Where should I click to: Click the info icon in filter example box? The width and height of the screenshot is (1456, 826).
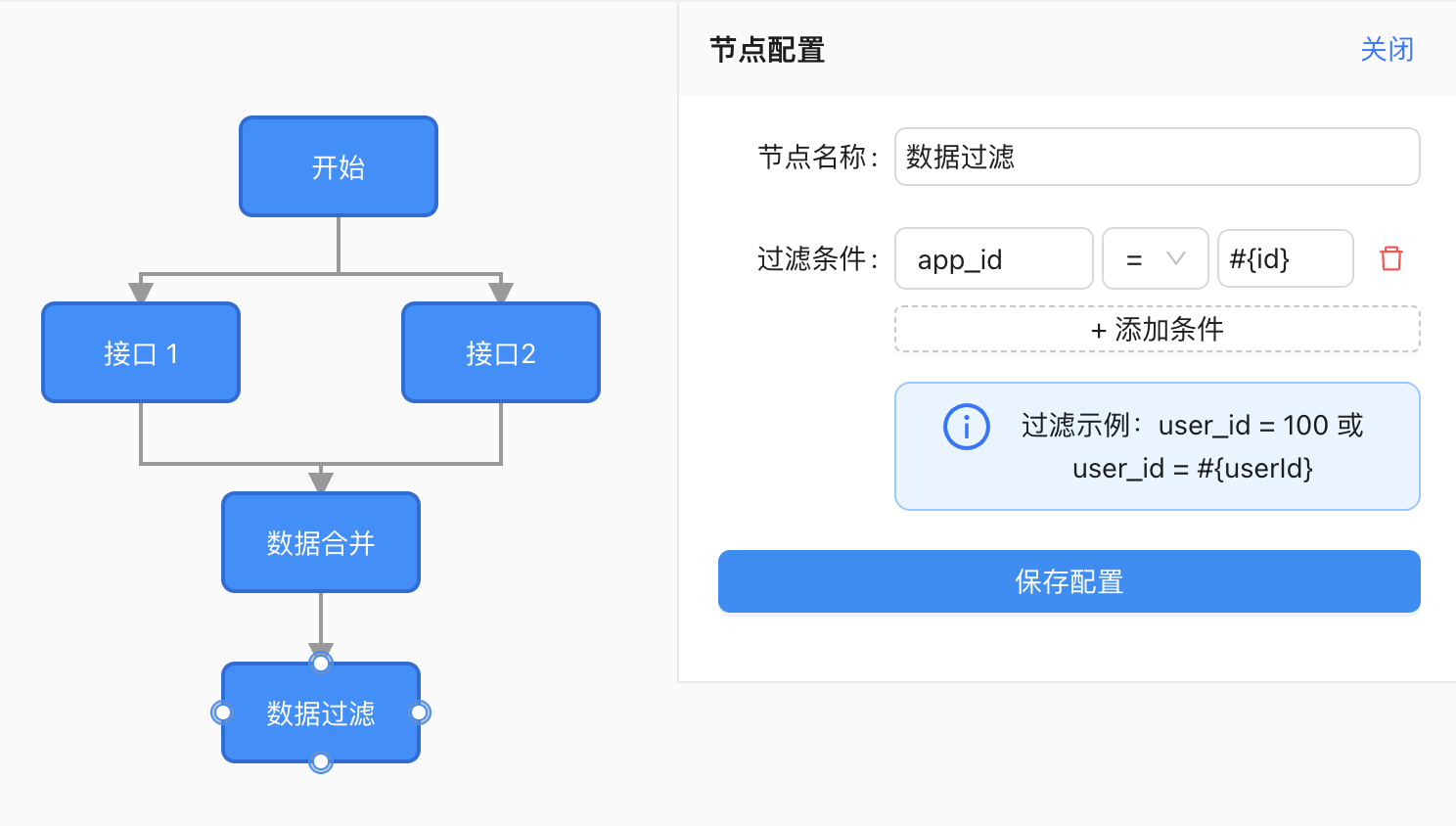click(966, 427)
